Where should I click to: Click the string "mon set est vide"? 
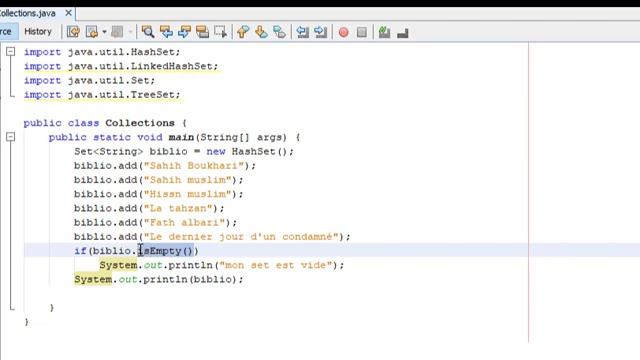[x=276, y=265]
